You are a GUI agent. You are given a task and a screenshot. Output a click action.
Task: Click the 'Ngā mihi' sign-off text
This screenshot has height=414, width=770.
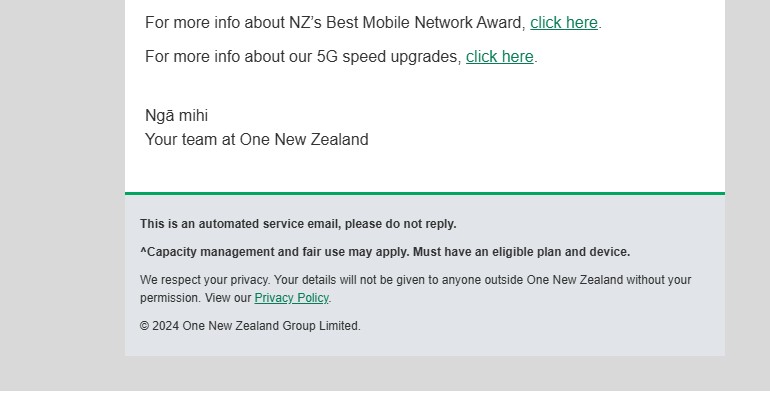click(x=176, y=115)
